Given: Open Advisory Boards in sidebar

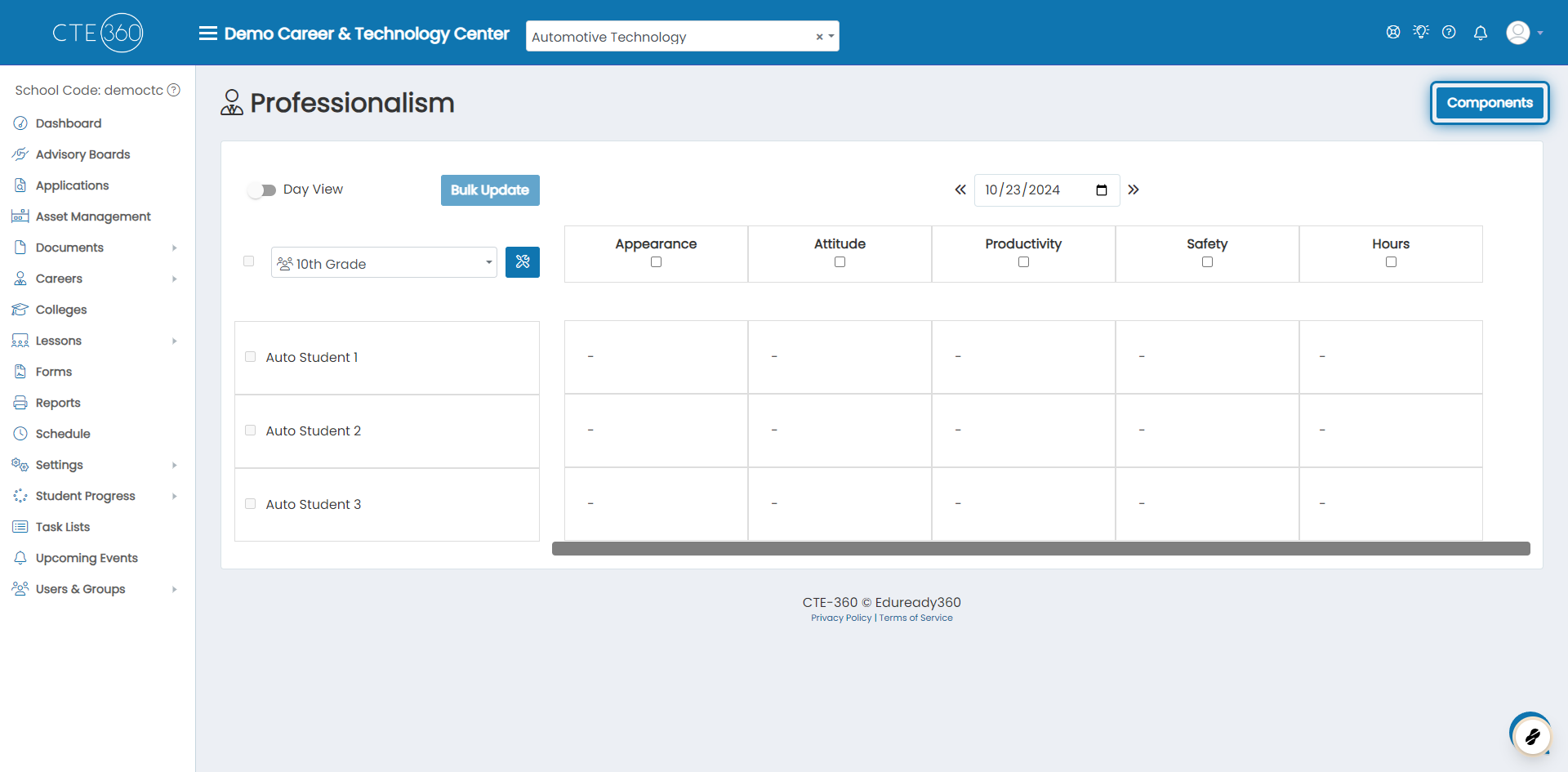Looking at the screenshot, I should [x=82, y=154].
